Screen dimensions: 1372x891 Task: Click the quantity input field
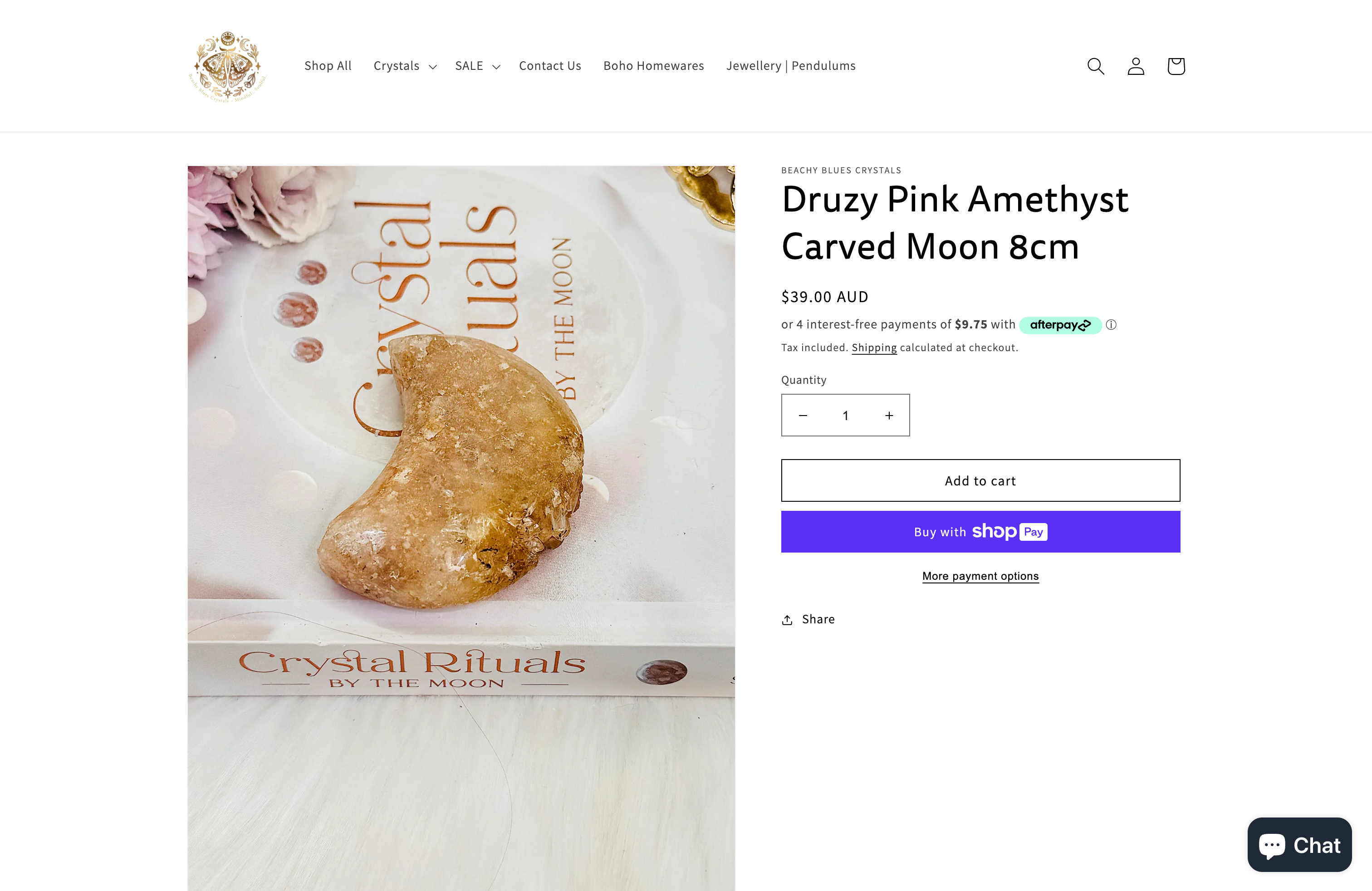[x=845, y=415]
